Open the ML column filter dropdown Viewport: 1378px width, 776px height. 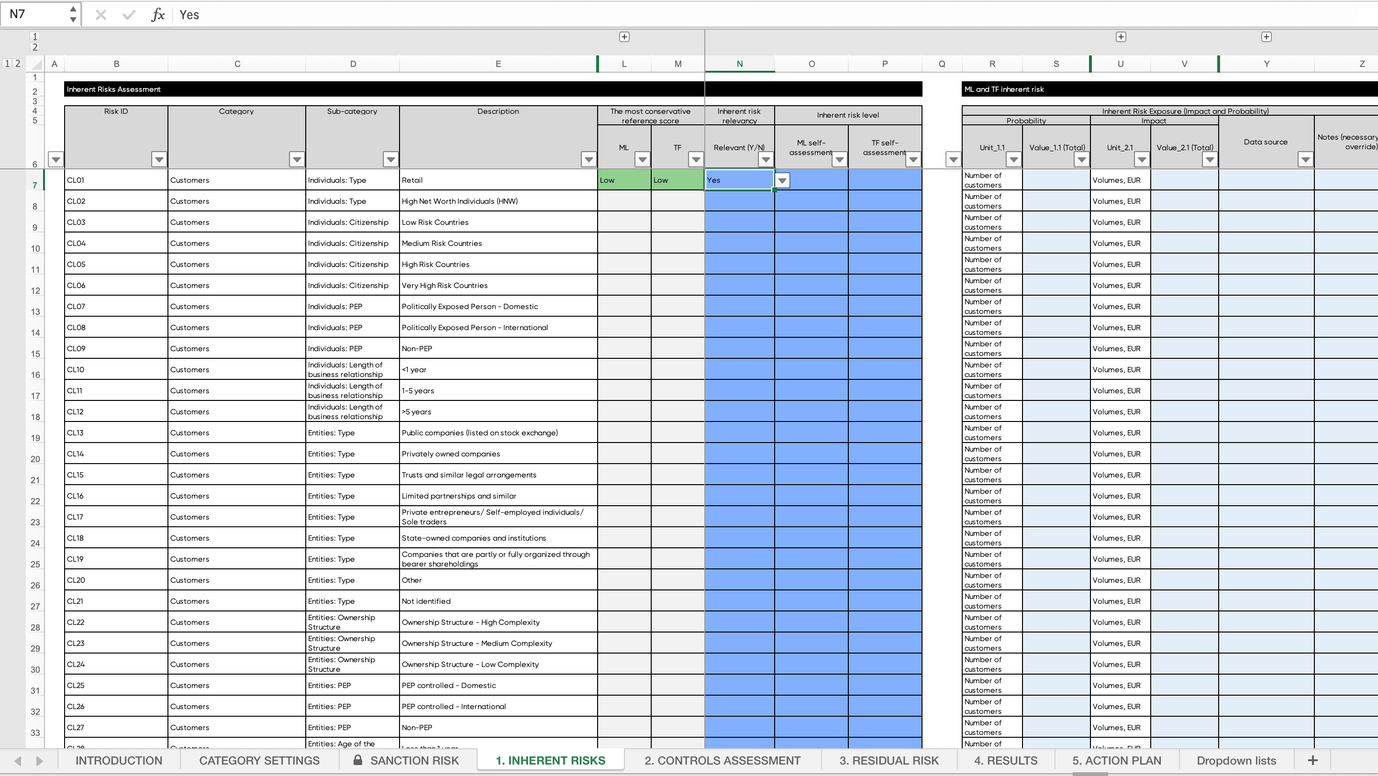point(642,159)
